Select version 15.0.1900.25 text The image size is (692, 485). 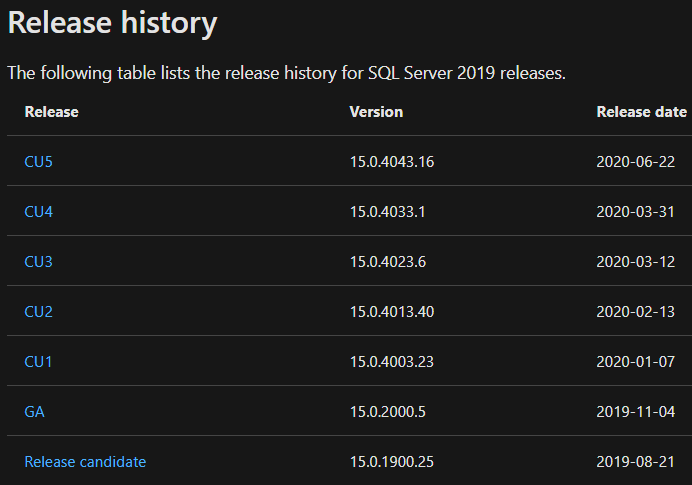tap(392, 462)
